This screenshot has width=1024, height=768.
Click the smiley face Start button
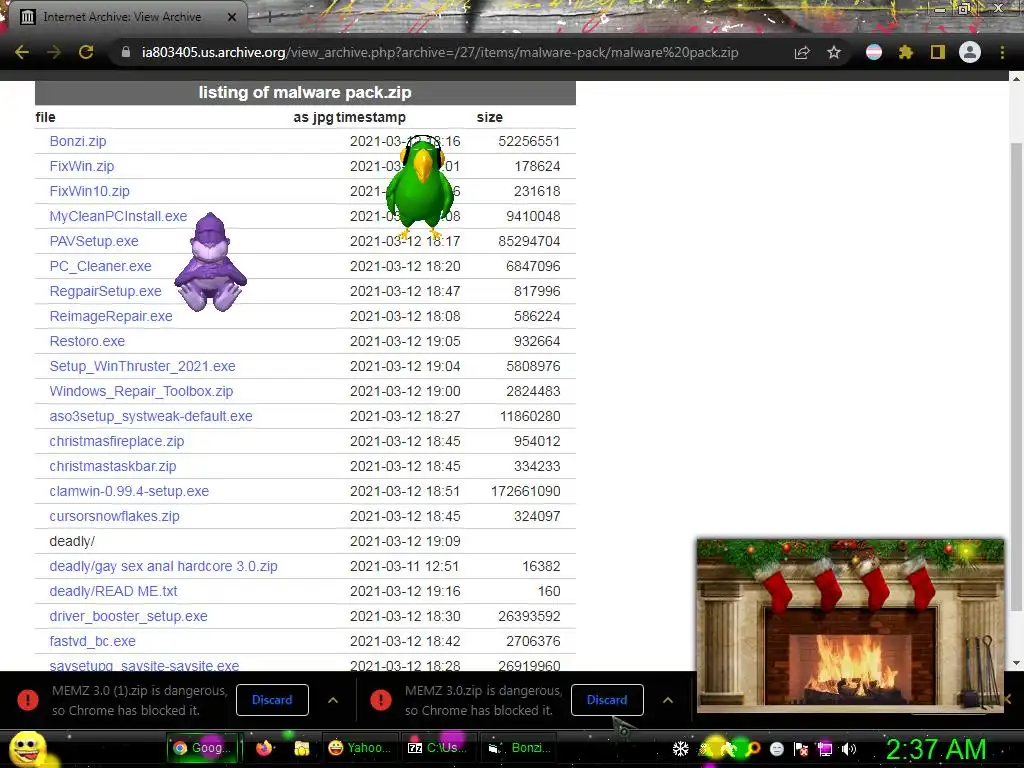(x=28, y=749)
